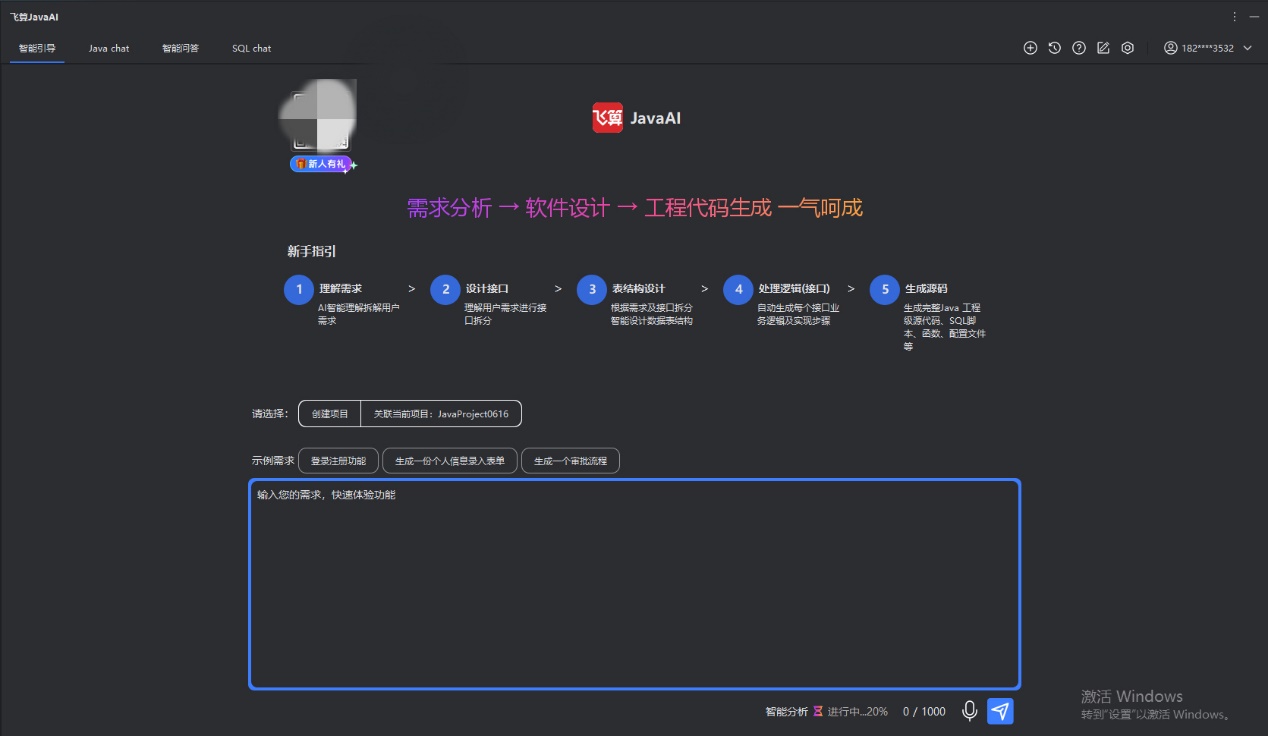Image resolution: width=1268 pixels, height=736 pixels.
Task: Click the 飞算 JavaAI logo
Action: pos(636,118)
